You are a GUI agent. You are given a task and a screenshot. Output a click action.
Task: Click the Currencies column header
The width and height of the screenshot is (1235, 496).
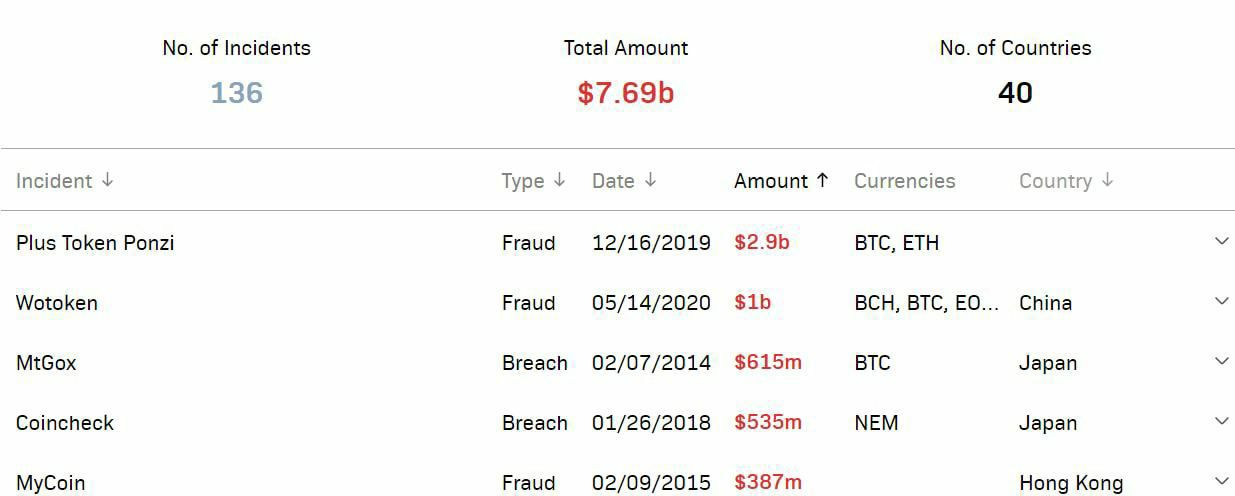[904, 181]
